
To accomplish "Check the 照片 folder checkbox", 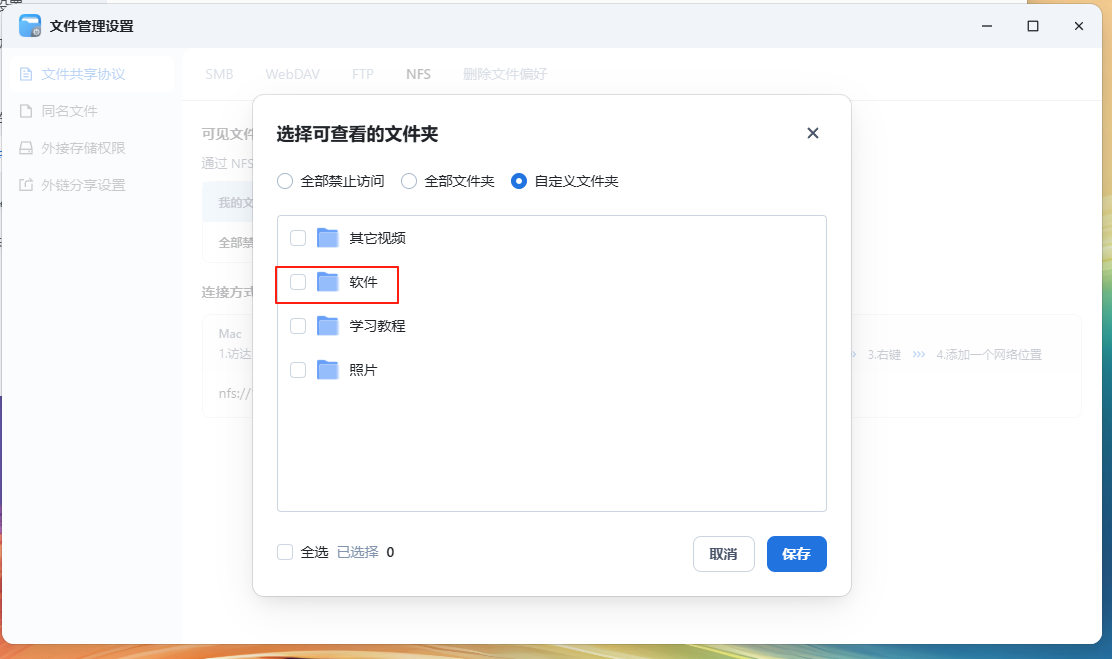I will (x=298, y=370).
